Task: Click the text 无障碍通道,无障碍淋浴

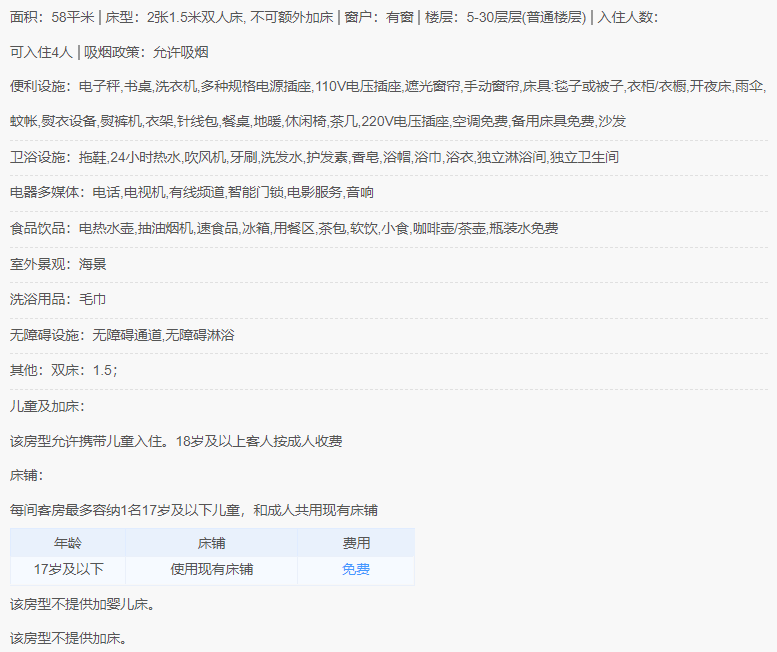Action: (164, 335)
